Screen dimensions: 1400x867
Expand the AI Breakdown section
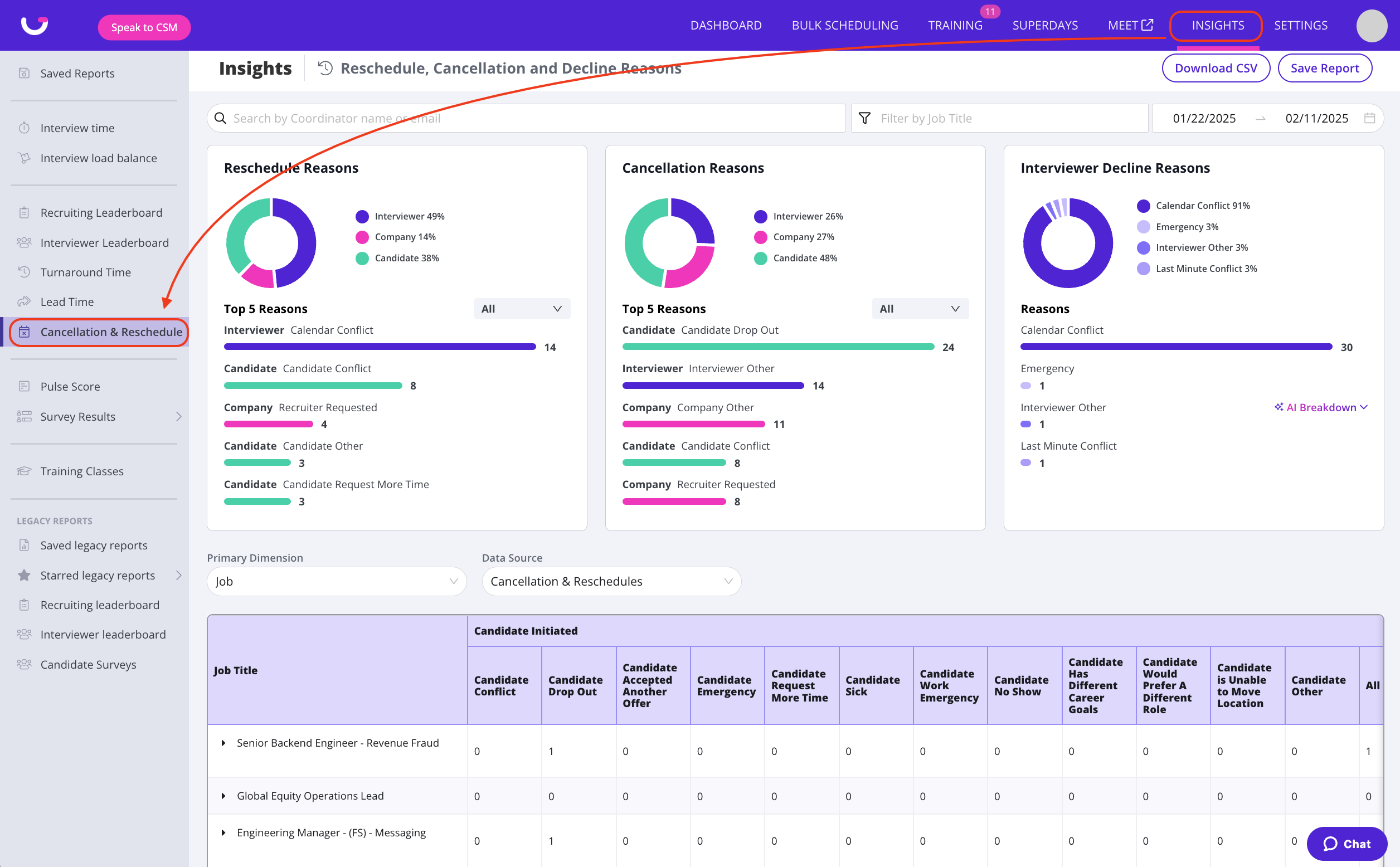[1321, 407]
